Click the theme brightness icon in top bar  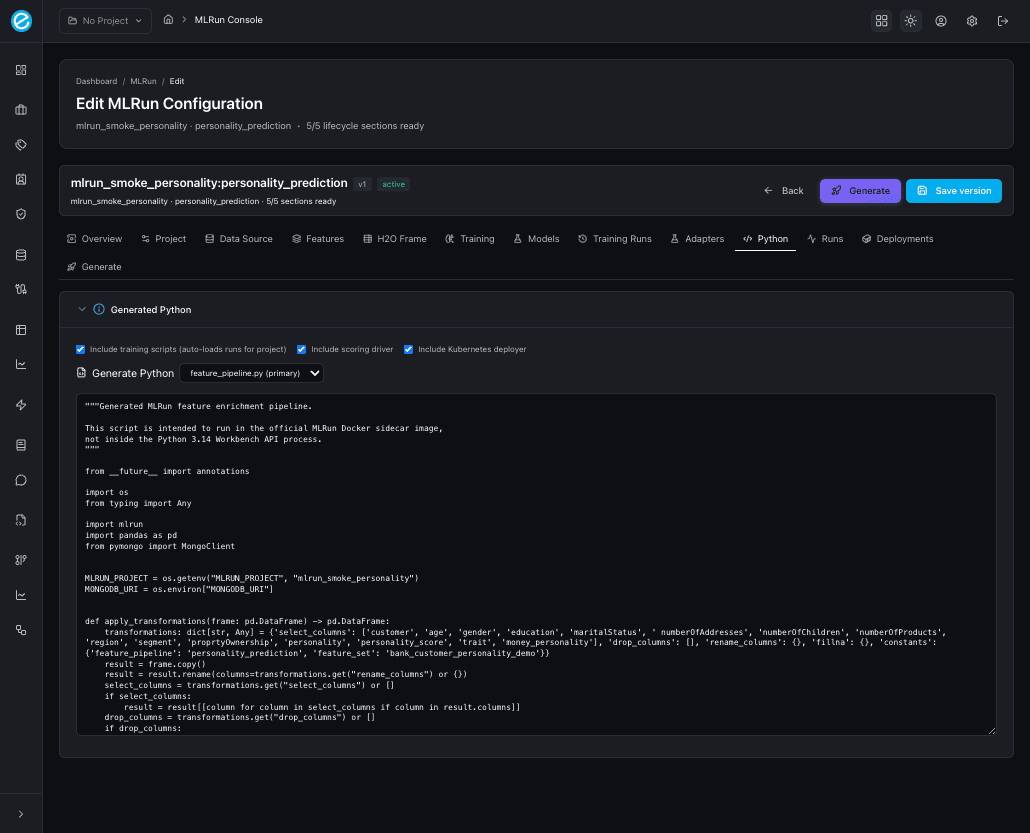tap(910, 20)
